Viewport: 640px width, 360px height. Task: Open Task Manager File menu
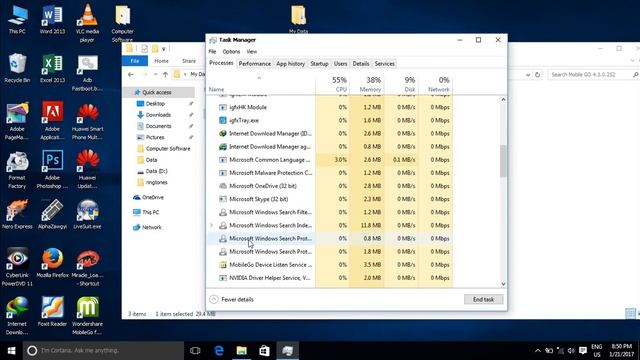[x=212, y=51]
